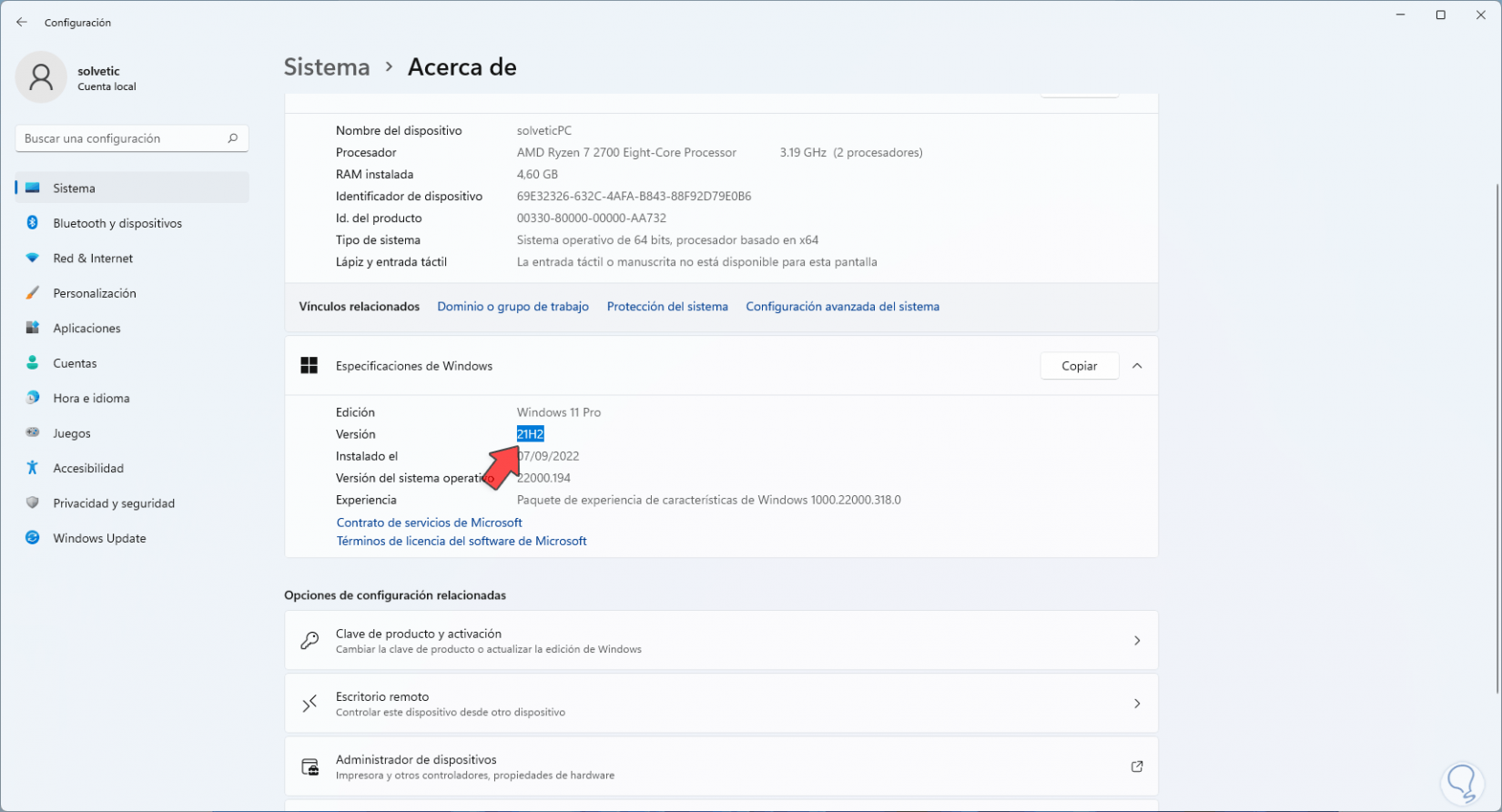Image resolution: width=1502 pixels, height=812 pixels.
Task: Click the search magnifier icon
Action: 232,138
